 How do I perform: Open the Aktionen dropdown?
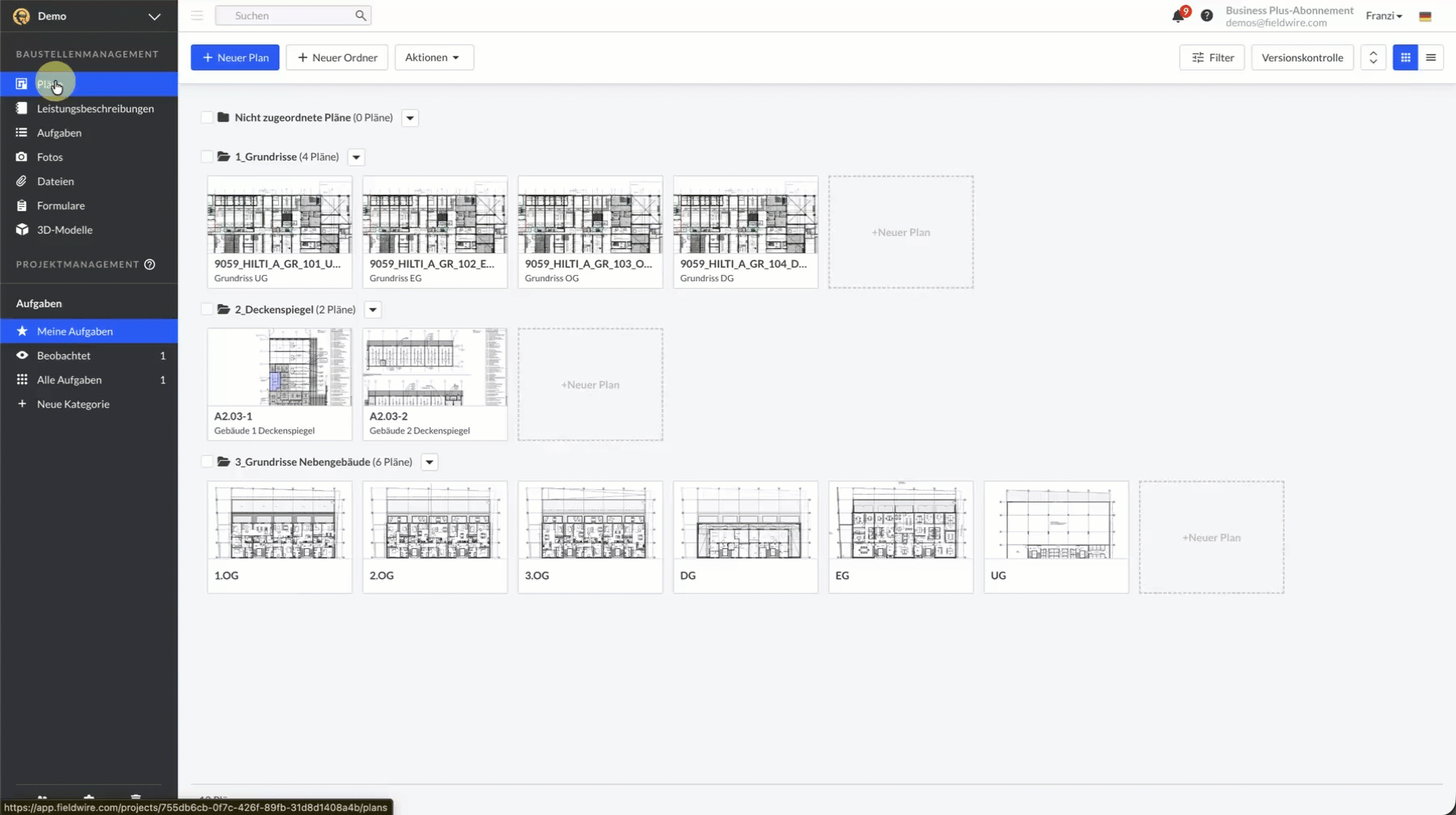click(434, 57)
